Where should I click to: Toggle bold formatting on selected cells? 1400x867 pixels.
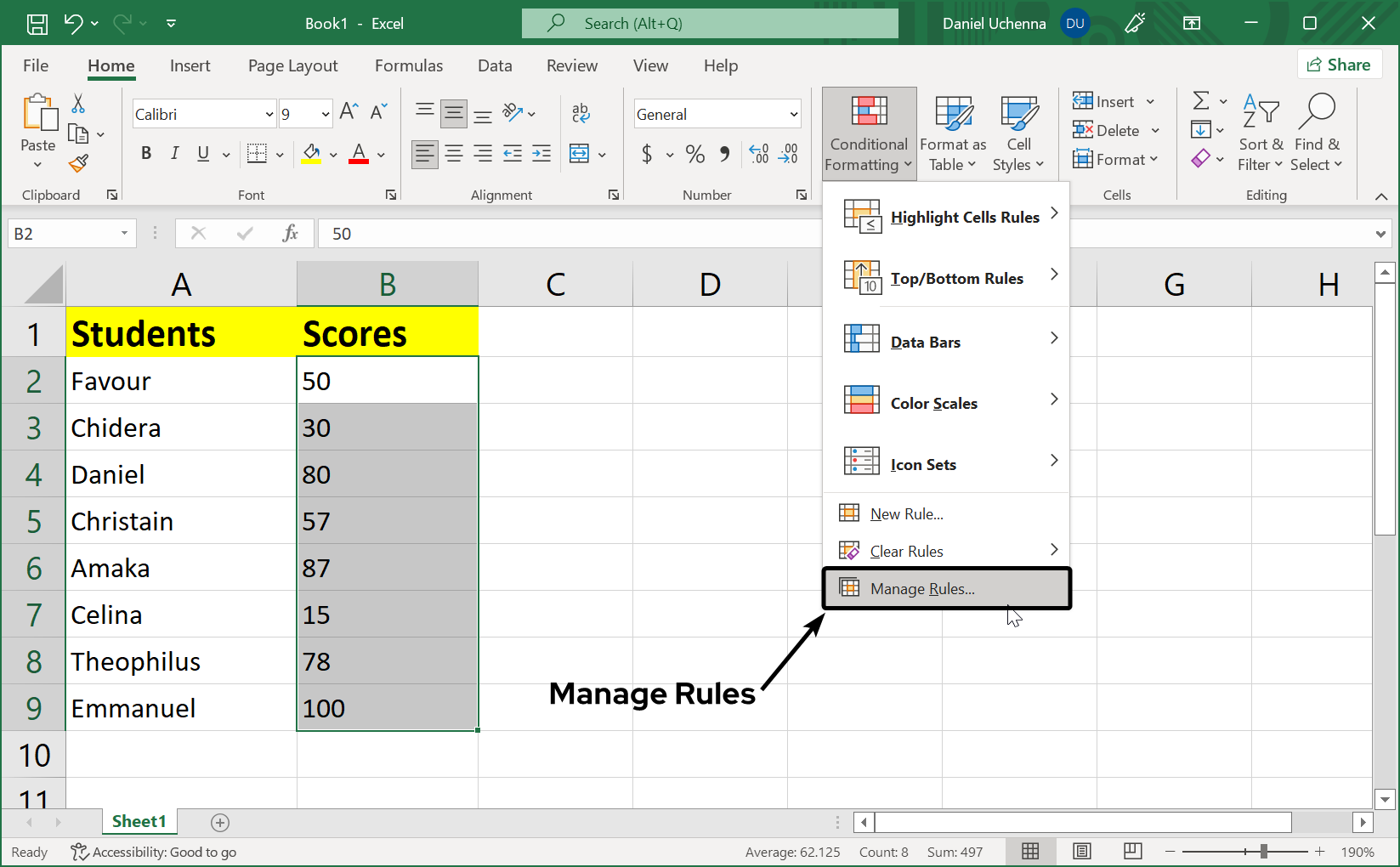pyautogui.click(x=145, y=154)
